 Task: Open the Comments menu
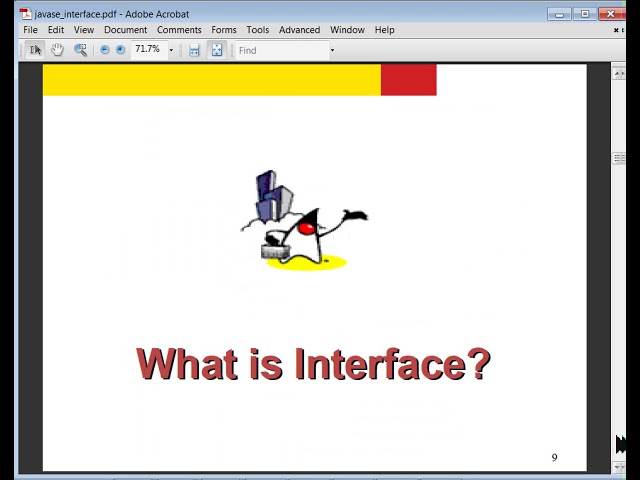click(179, 30)
